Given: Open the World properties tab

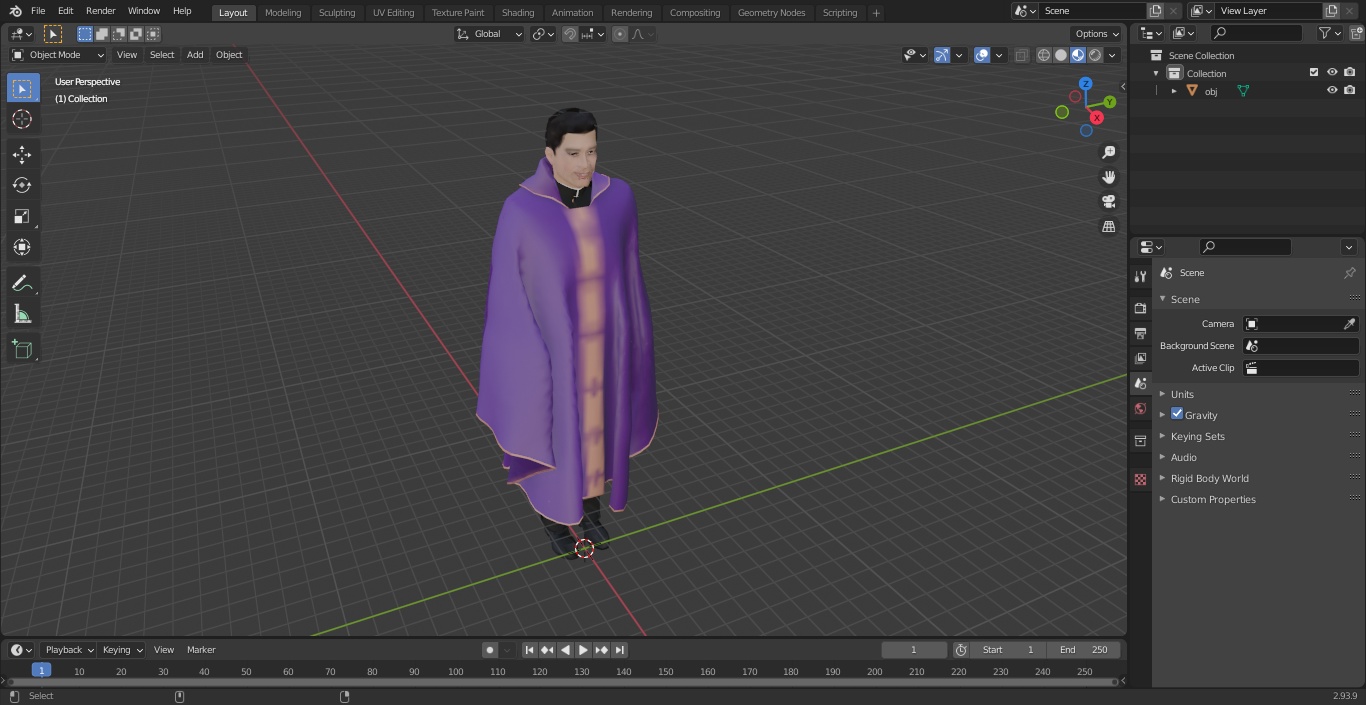Looking at the screenshot, I should tap(1140, 408).
